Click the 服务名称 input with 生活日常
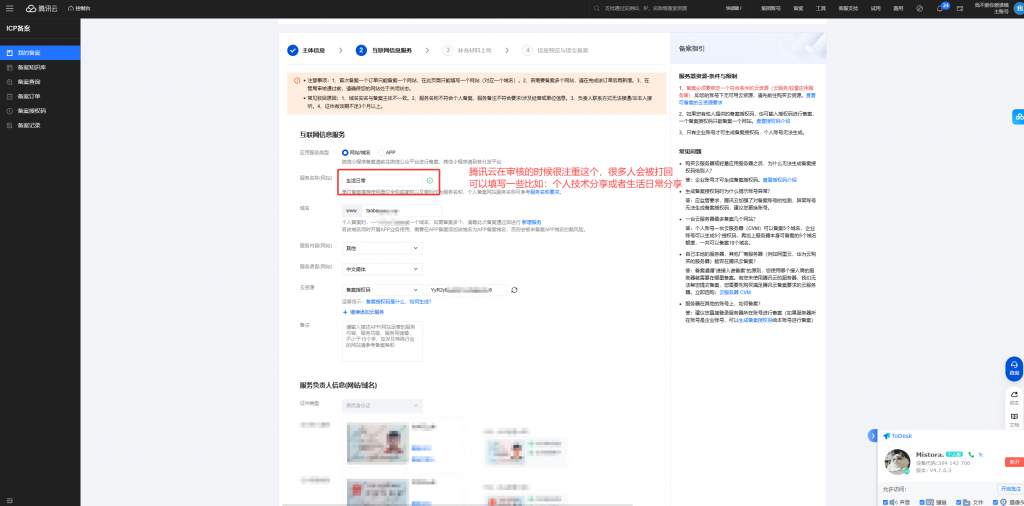 pos(382,180)
